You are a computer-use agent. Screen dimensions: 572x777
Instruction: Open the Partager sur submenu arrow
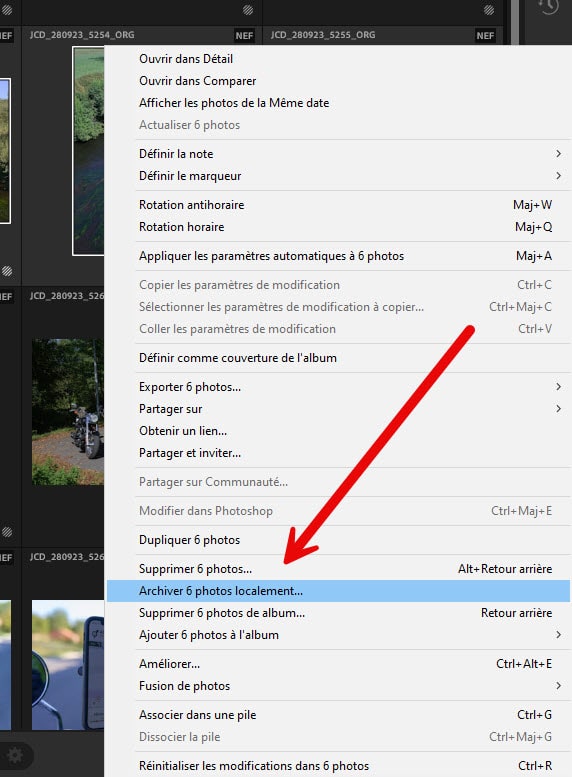[558, 408]
